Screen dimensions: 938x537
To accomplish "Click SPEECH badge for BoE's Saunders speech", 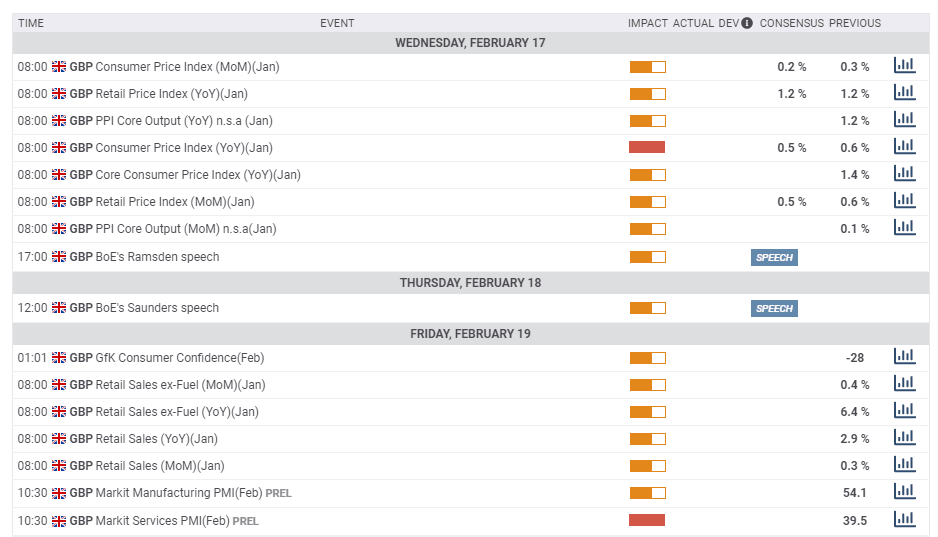I will point(774,308).
